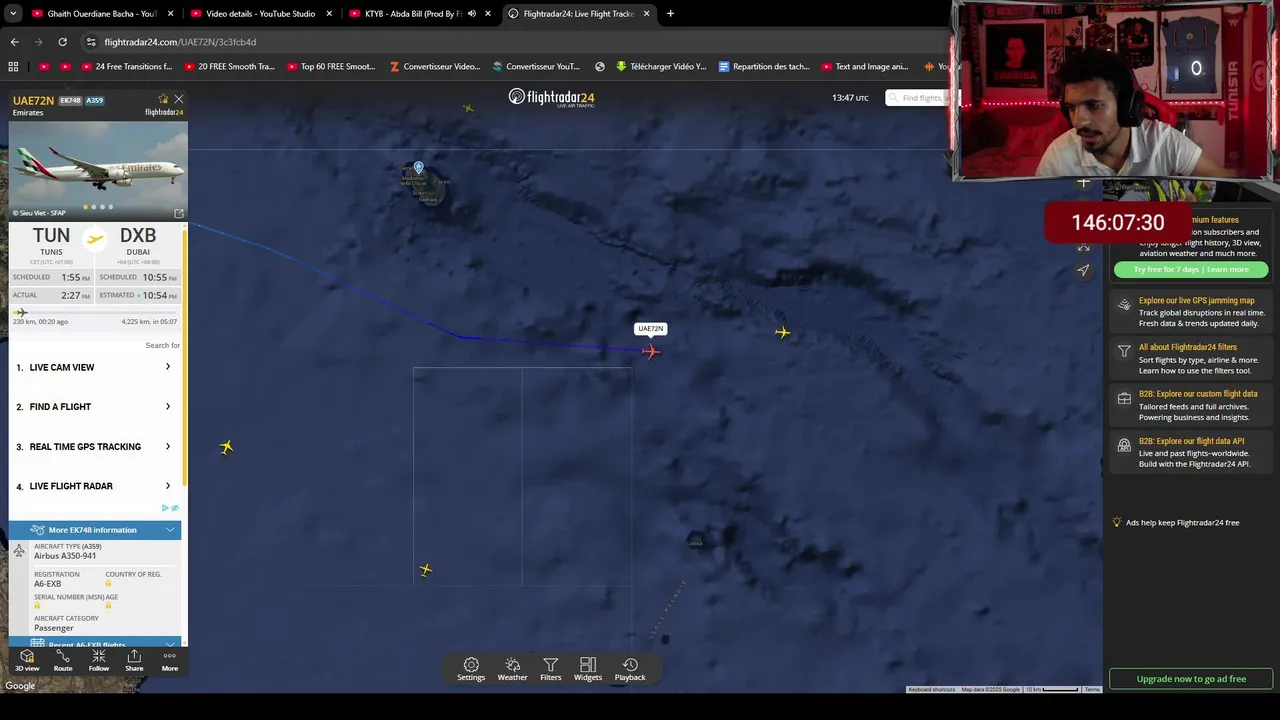Select the first photo carousel dot
1280x720 pixels.
85,207
